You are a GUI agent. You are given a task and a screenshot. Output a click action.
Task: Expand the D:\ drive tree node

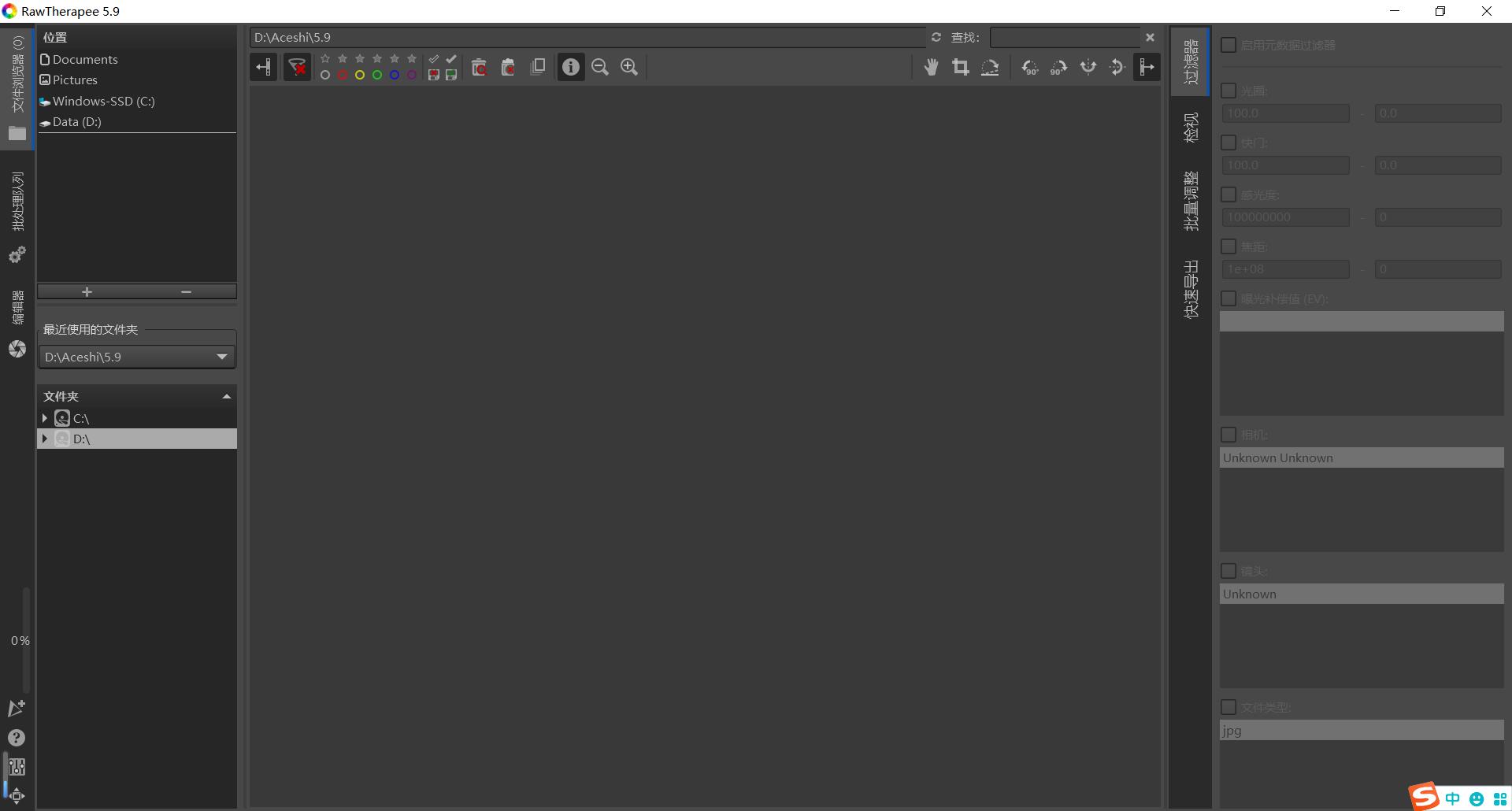point(45,439)
